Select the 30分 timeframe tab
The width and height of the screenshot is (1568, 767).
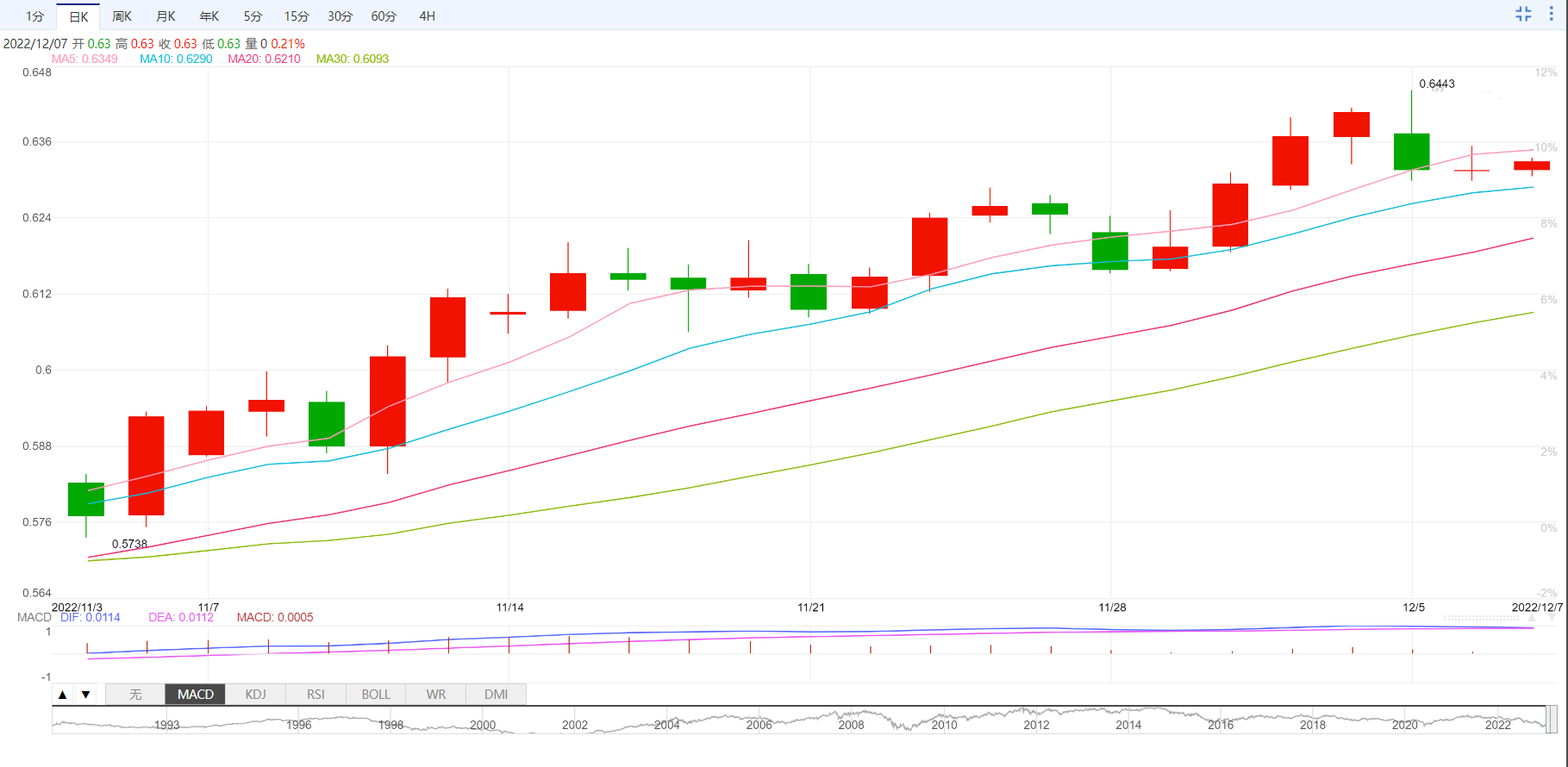coord(340,16)
